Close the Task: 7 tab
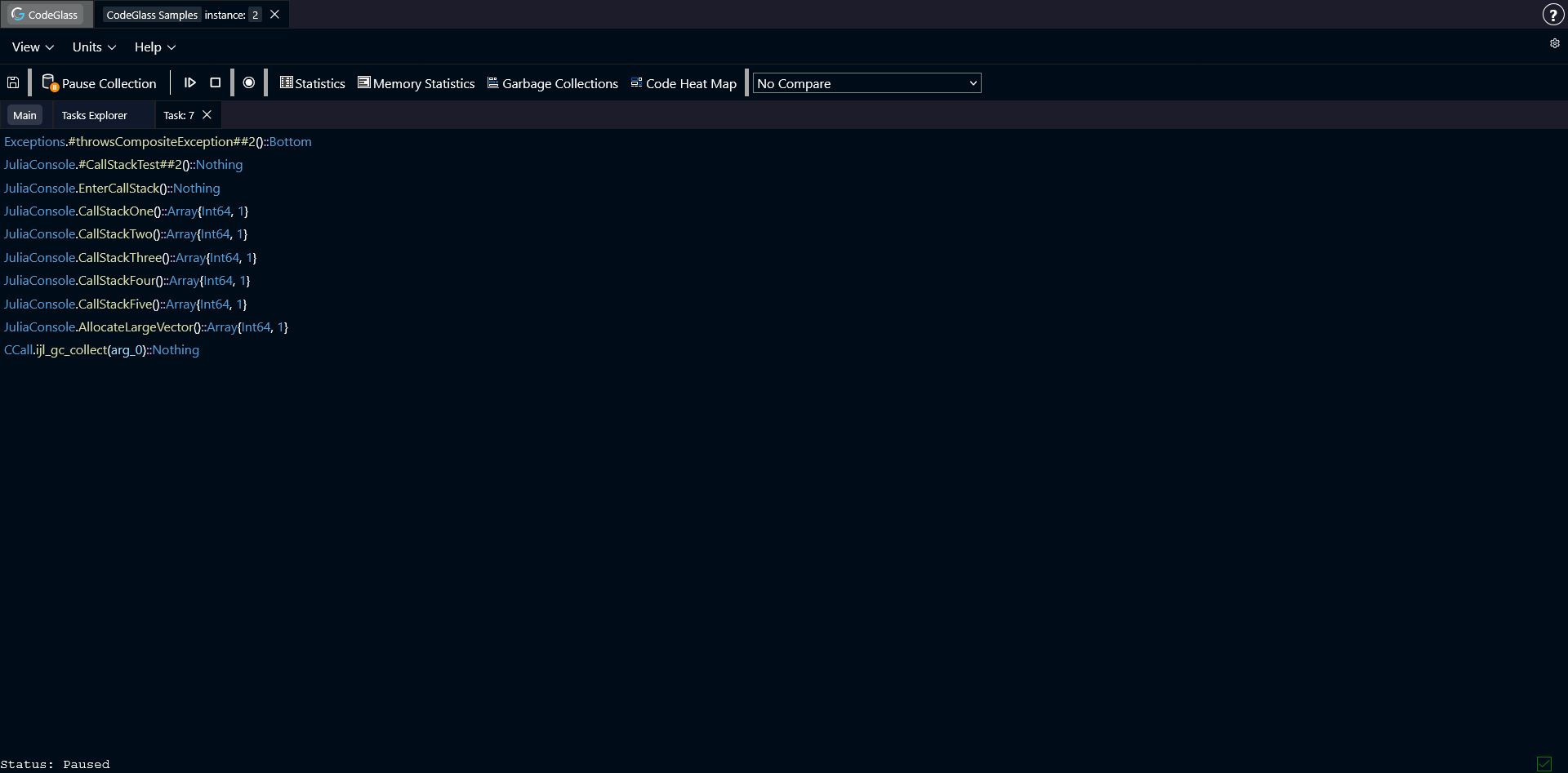Image resolution: width=1568 pixels, height=773 pixels. (x=207, y=114)
